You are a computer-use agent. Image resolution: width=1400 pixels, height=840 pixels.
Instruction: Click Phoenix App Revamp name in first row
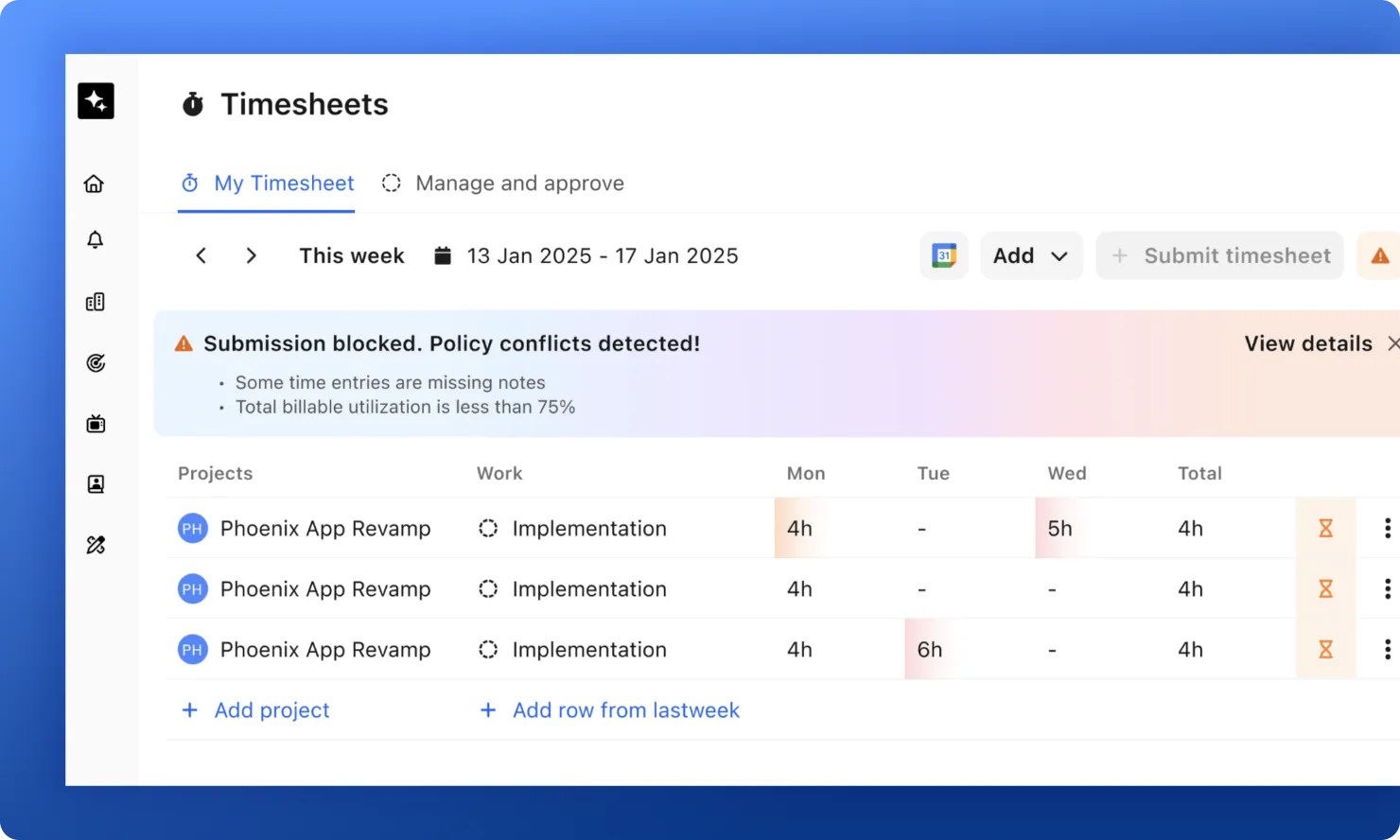tap(325, 528)
